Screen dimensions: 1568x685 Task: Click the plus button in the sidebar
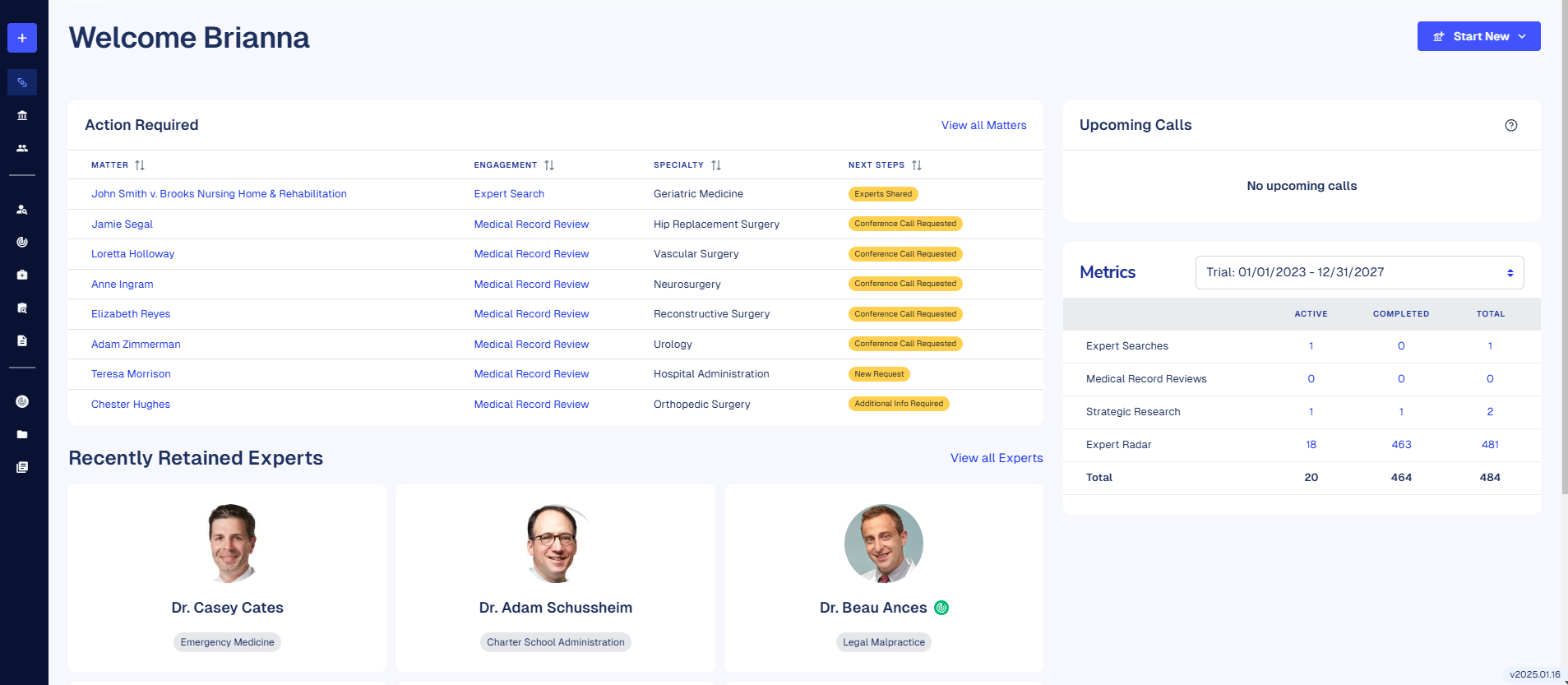[22, 38]
